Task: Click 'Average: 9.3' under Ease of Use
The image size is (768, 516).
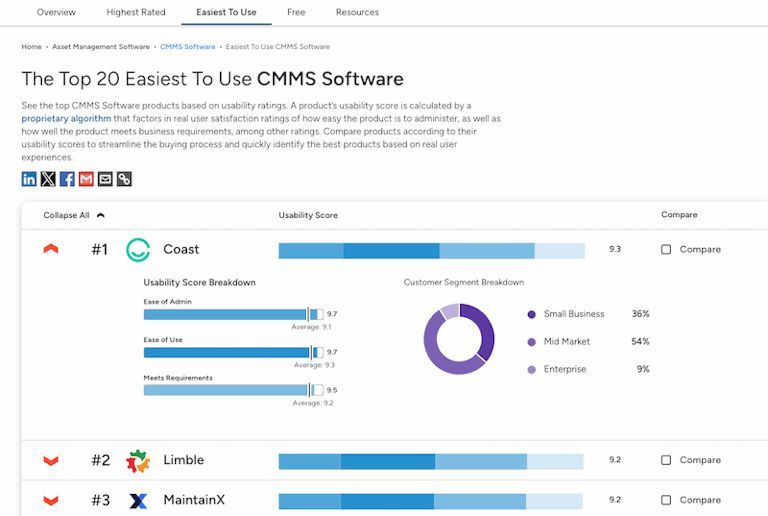Action: click(314, 365)
